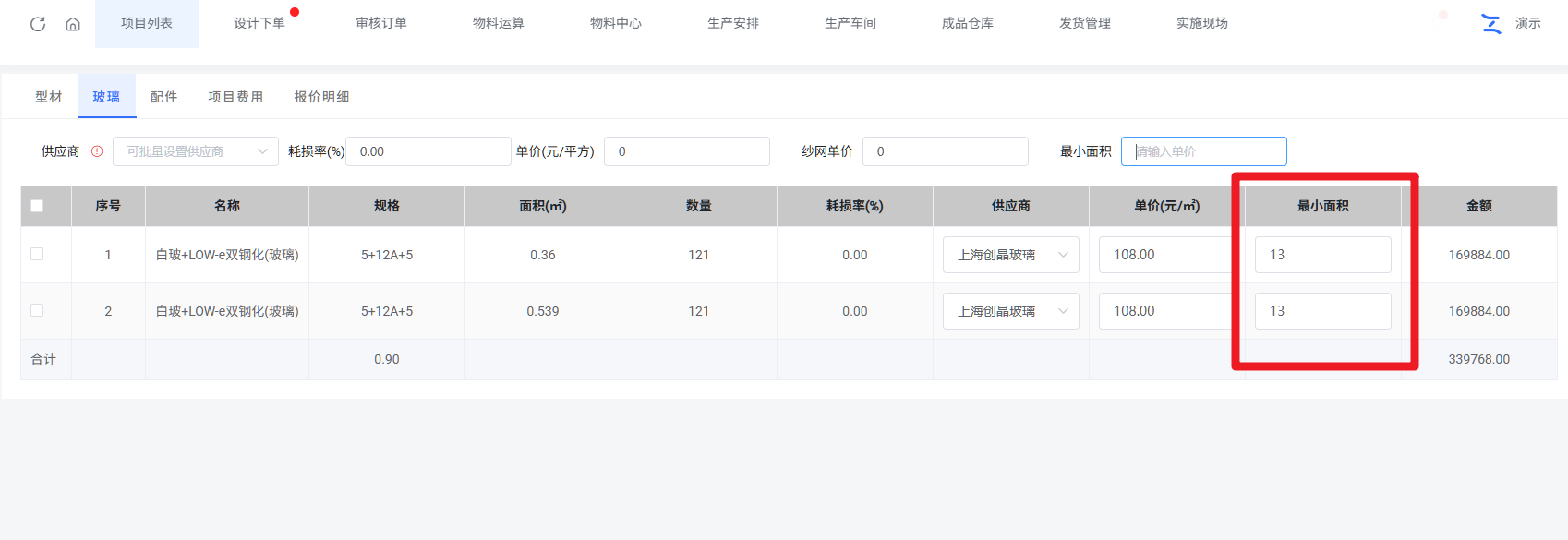Click the 最小面积 field in row 2
The height and width of the screenshot is (540, 1568).
pyautogui.click(x=1322, y=311)
